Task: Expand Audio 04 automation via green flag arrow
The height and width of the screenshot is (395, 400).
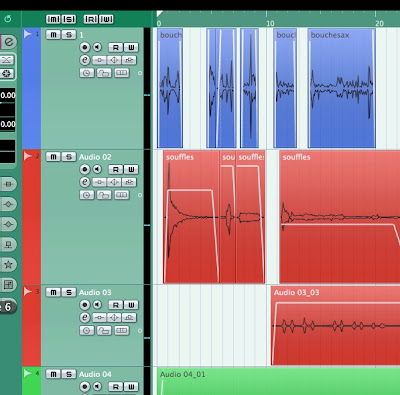Action: click(x=27, y=374)
